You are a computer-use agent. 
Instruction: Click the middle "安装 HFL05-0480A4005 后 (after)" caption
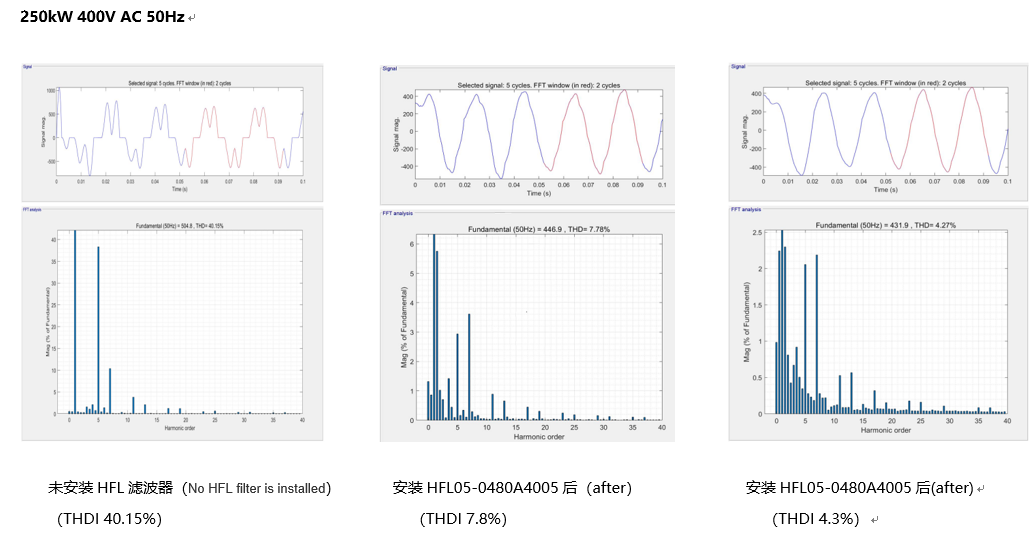(x=512, y=488)
